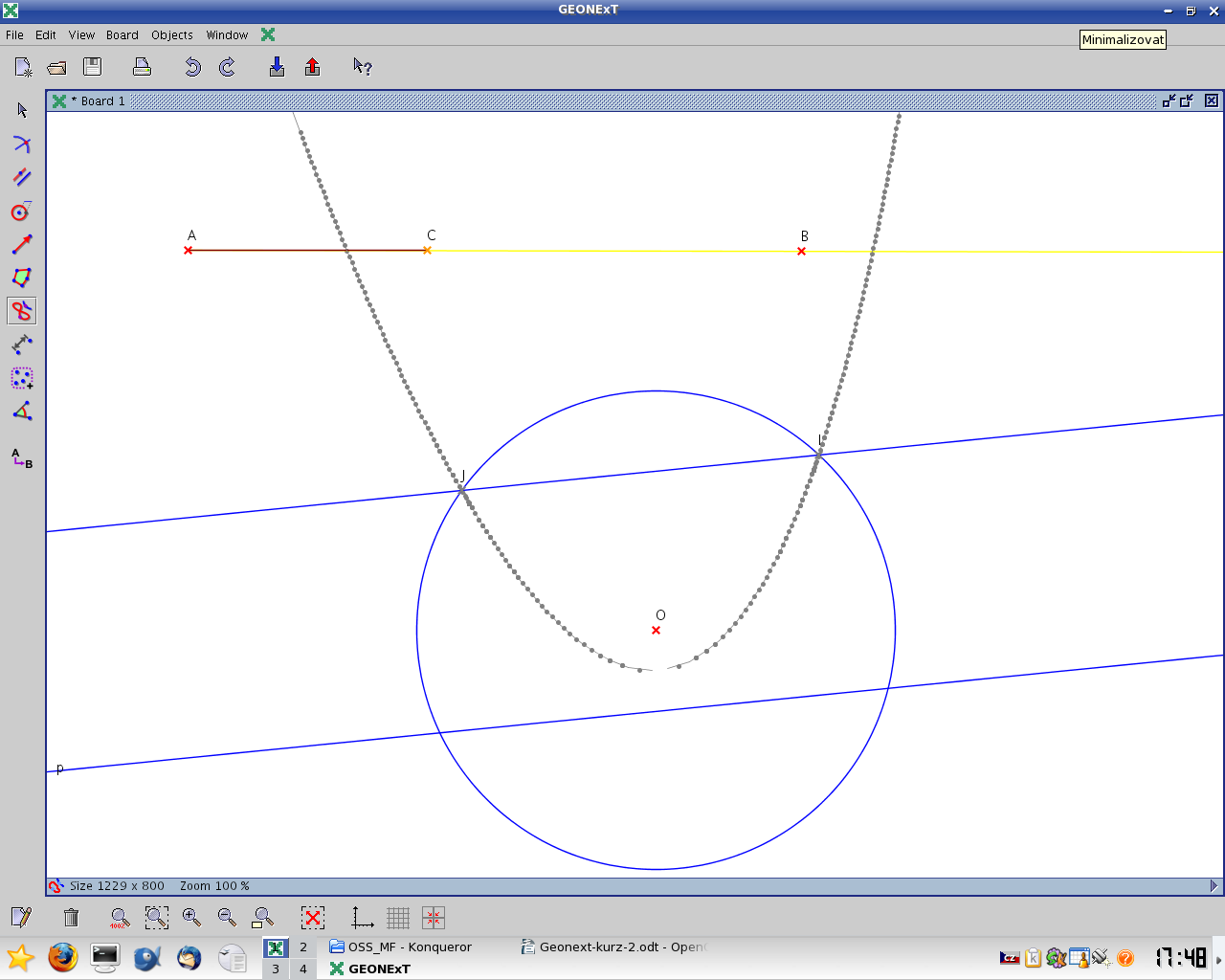Click the Zoom 100 % status text
The height and width of the screenshot is (980, 1225).
pyautogui.click(x=214, y=886)
